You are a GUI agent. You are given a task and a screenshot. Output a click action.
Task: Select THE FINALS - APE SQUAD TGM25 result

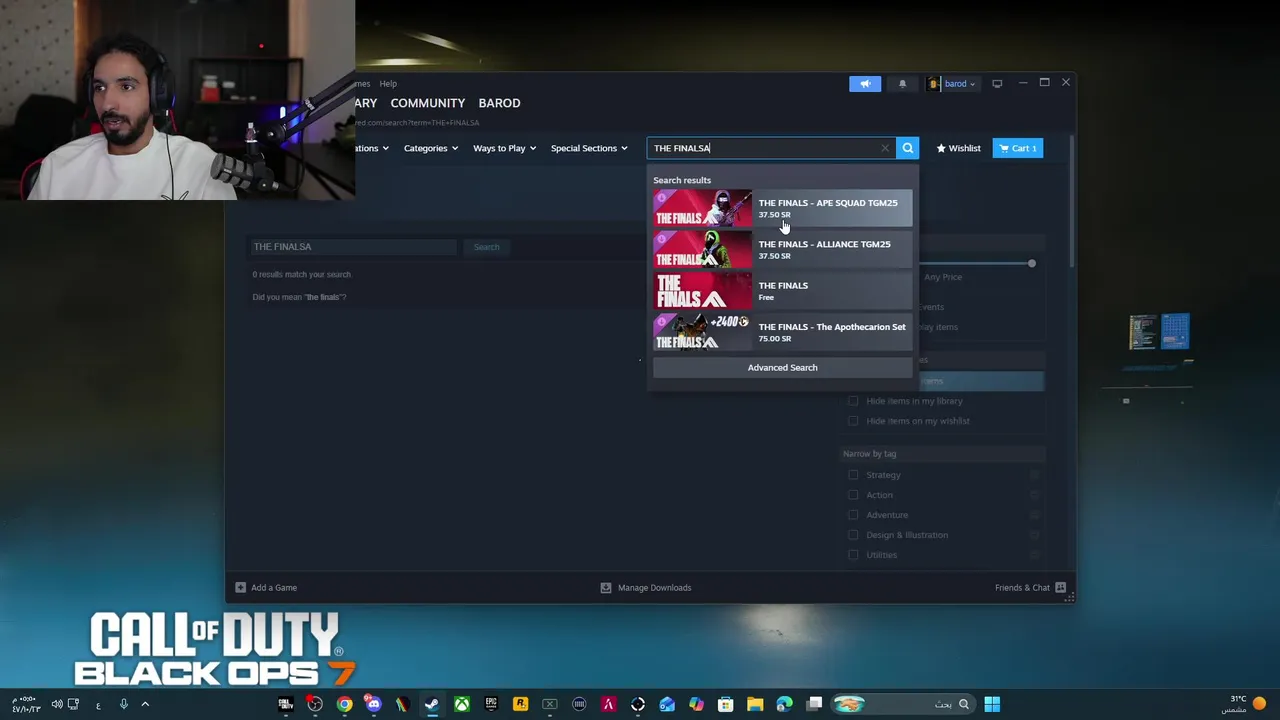[782, 208]
